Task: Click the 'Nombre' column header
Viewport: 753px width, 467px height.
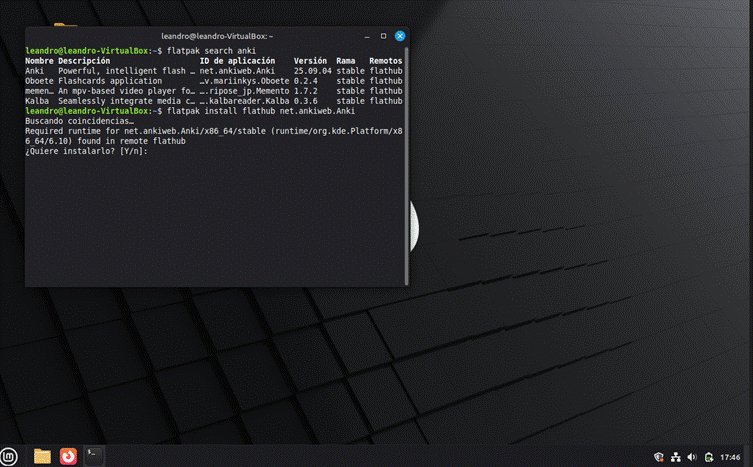Action: 39,61
